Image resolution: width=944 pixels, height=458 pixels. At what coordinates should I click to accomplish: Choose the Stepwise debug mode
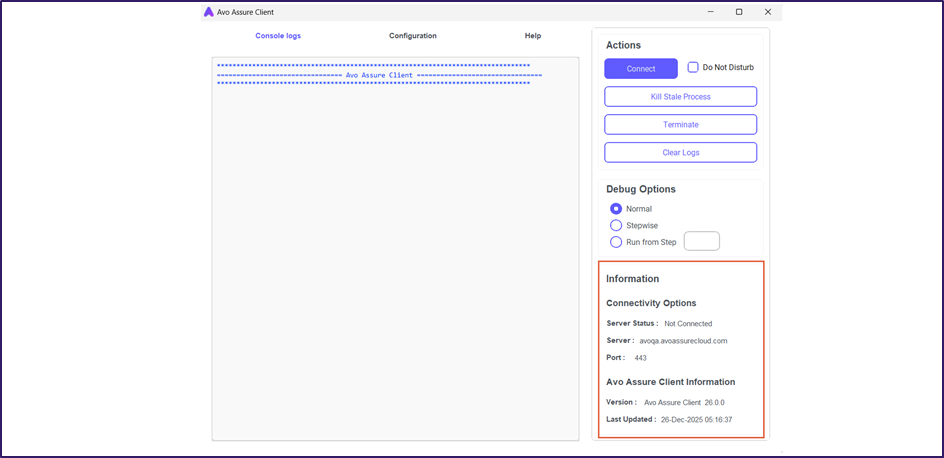click(616, 225)
